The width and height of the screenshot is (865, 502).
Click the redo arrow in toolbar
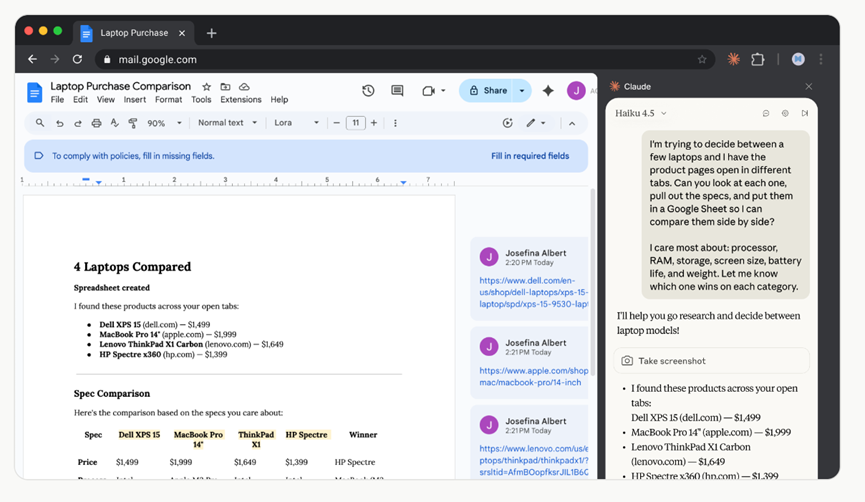pos(78,123)
